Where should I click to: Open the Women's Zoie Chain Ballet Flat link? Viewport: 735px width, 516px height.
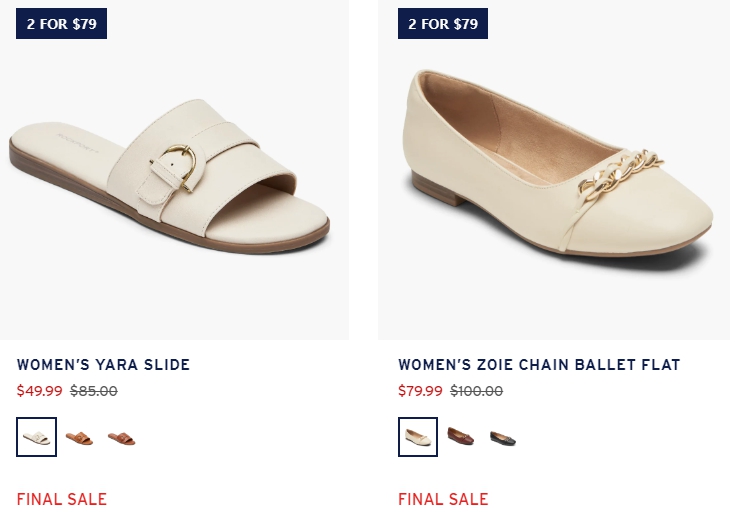[539, 365]
